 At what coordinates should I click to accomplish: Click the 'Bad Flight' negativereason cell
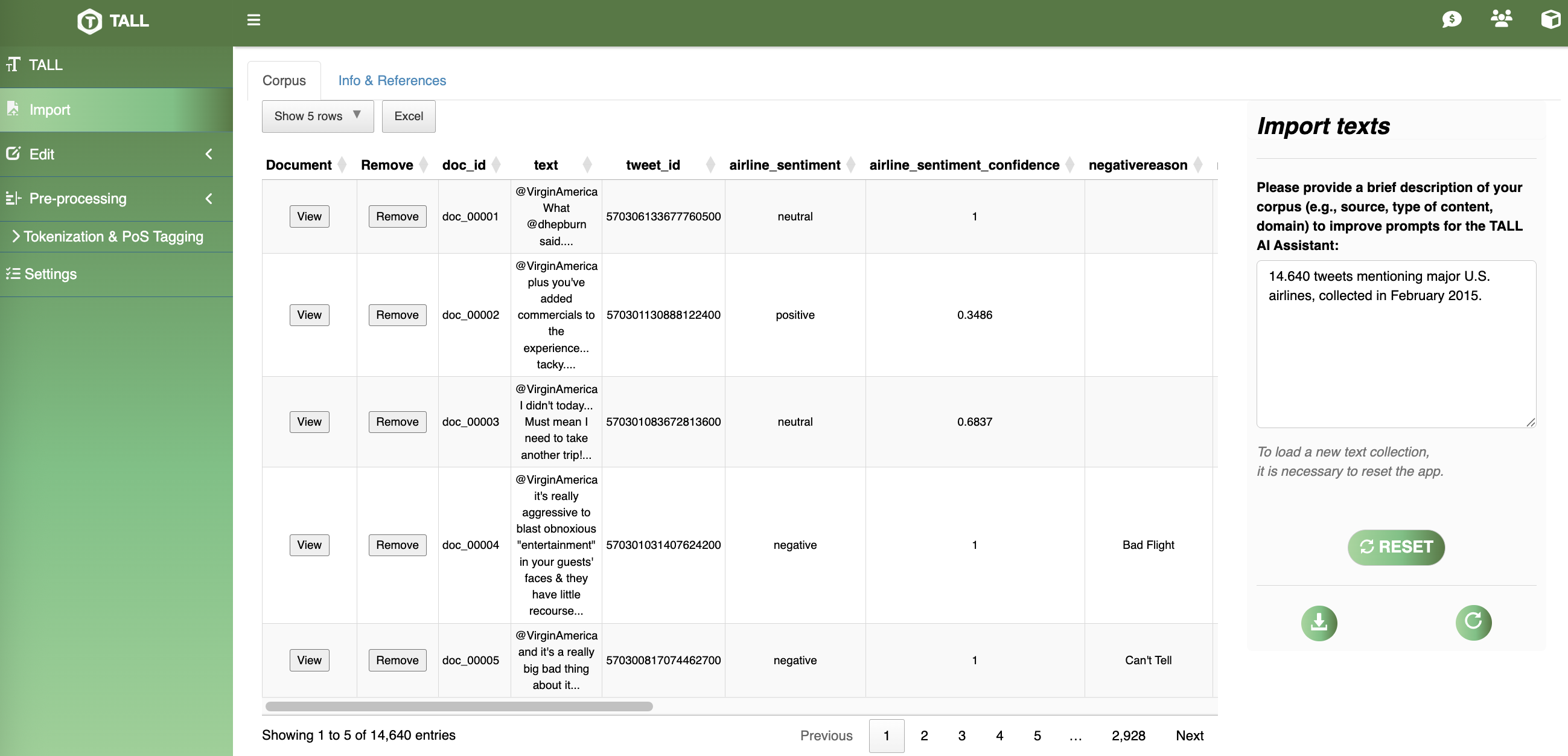click(x=1148, y=545)
